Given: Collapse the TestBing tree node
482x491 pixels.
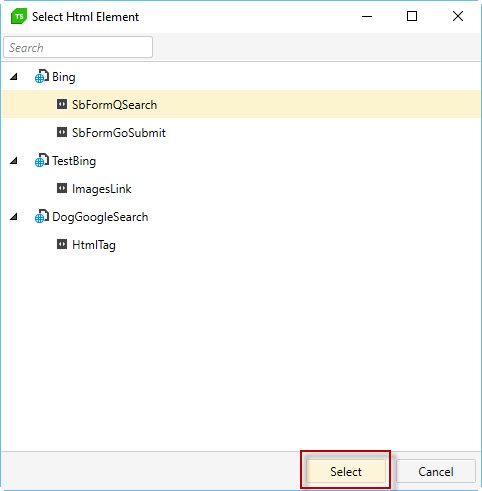Looking at the screenshot, I should coord(14,161).
